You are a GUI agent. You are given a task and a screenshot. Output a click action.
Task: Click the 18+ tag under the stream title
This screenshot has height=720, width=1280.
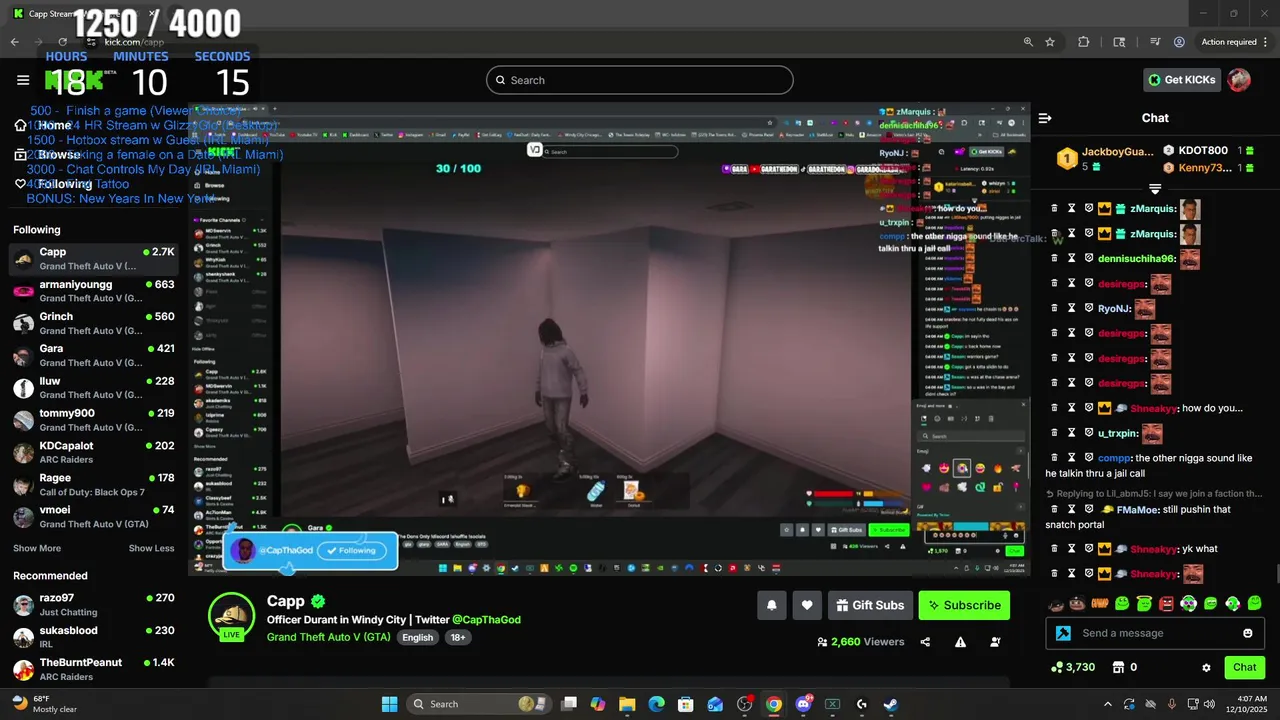coord(458,637)
